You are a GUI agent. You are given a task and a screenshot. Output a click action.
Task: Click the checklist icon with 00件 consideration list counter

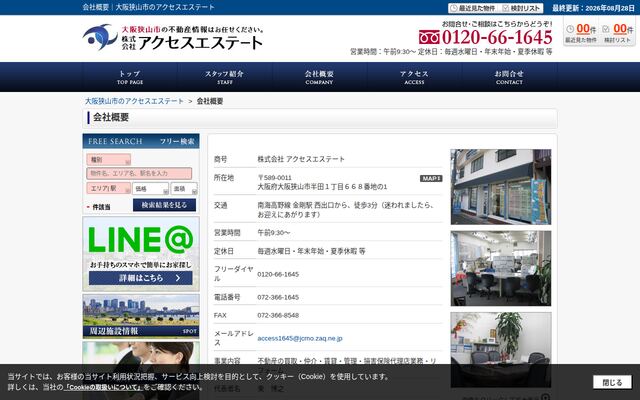click(x=618, y=33)
